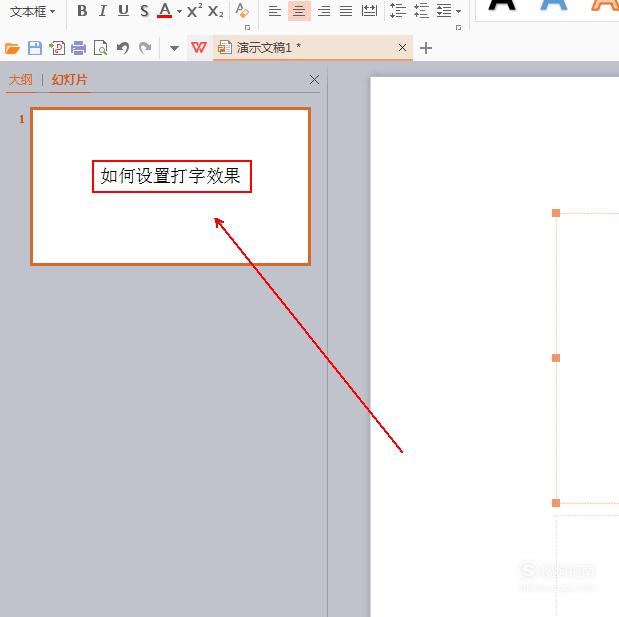Center align text
Viewport: 619px width, 617px height.
299,11
